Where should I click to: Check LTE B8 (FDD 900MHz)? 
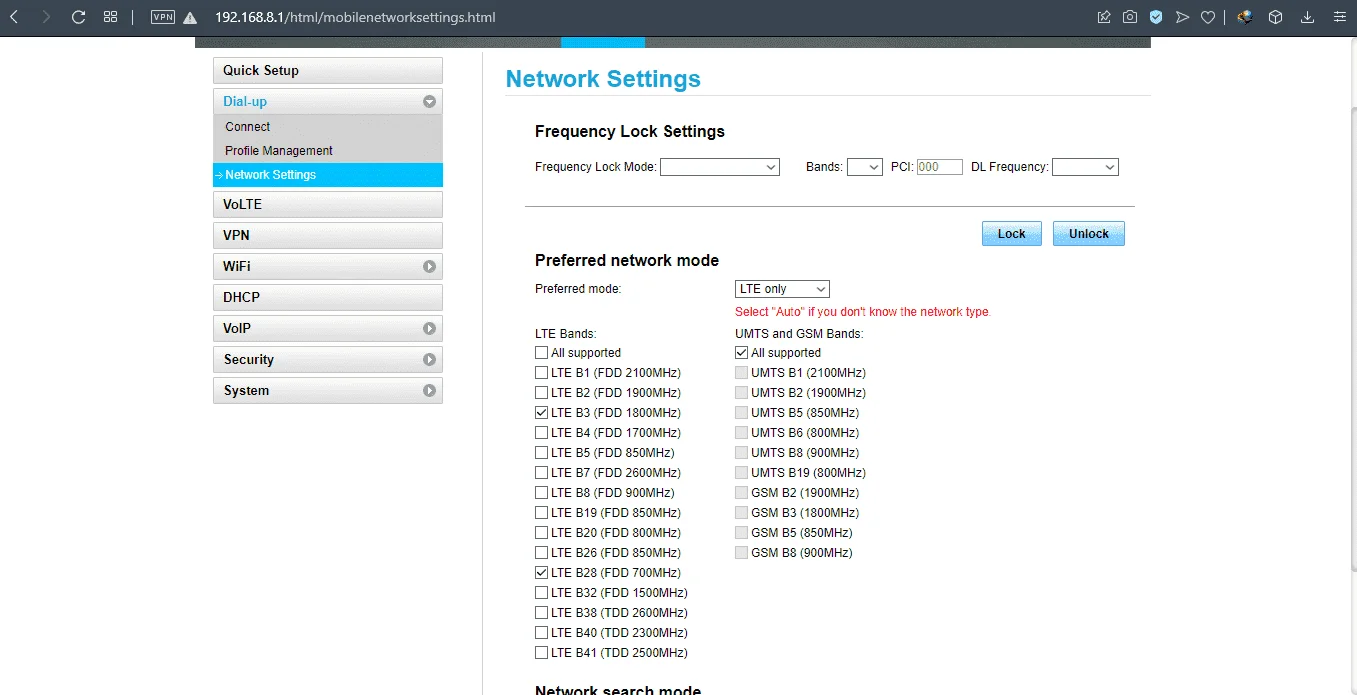[x=541, y=493]
